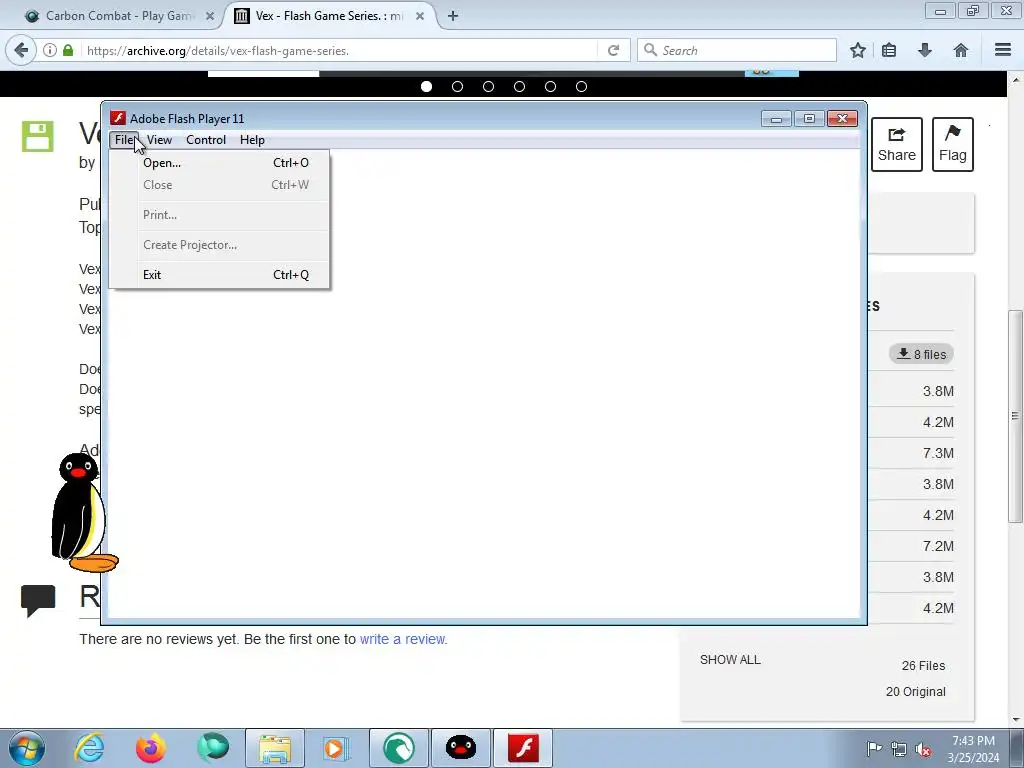Click the Share button on archive page
The width and height of the screenshot is (1024, 768).
897,144
